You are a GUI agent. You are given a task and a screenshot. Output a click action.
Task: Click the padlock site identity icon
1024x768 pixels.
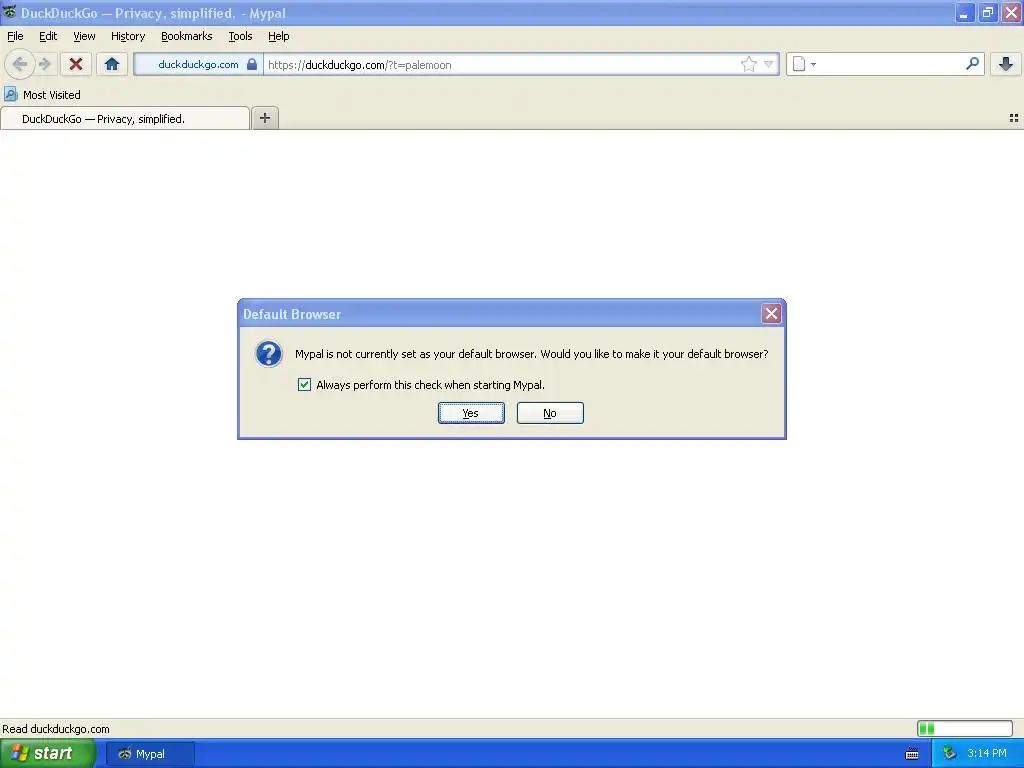click(251, 64)
